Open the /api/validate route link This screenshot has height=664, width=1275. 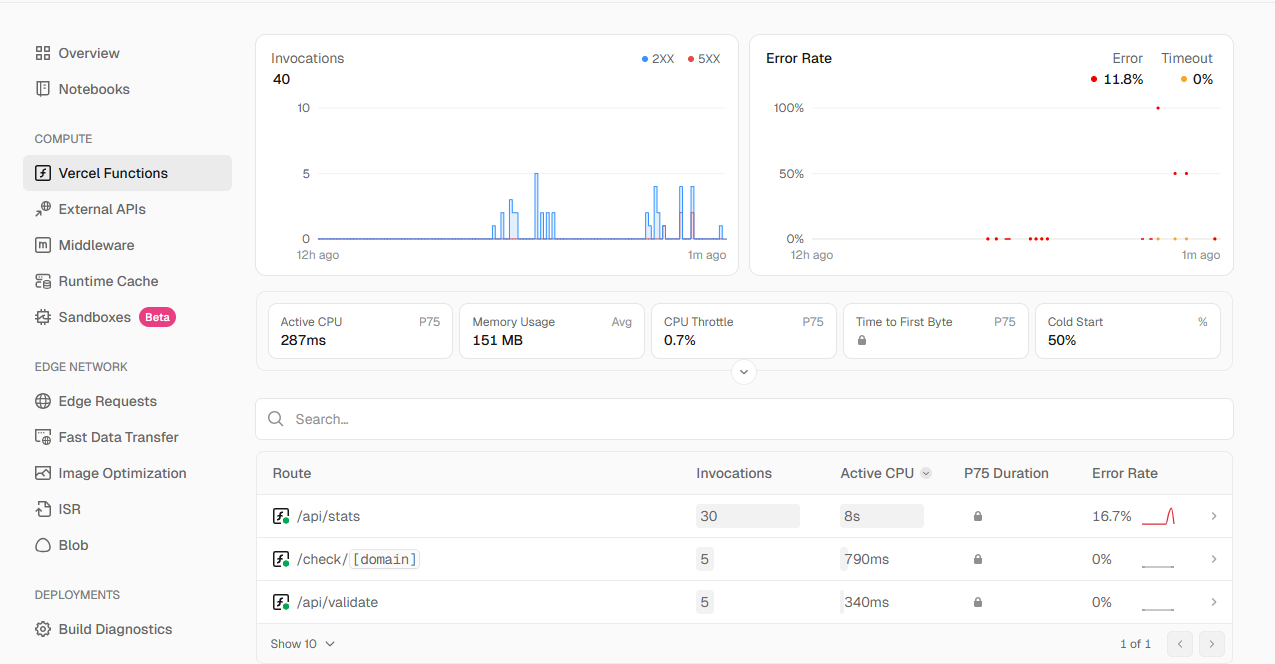(337, 602)
